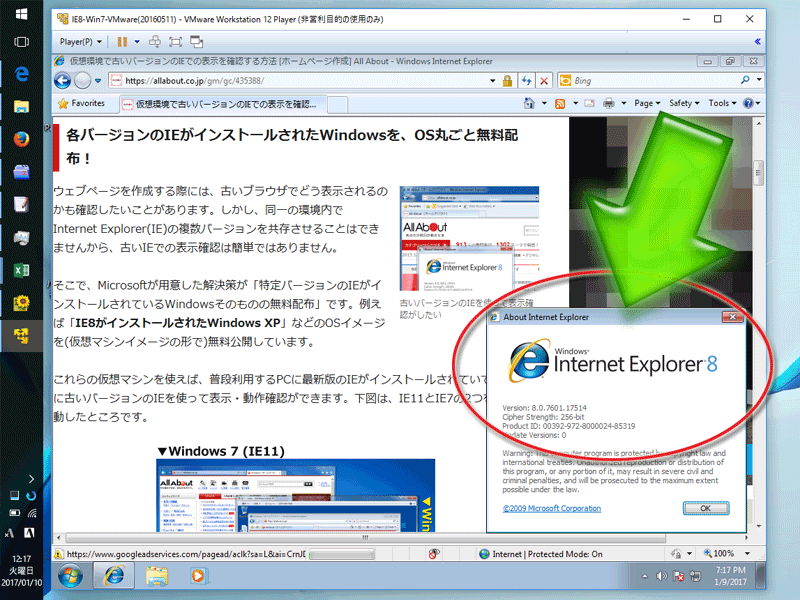Click the VMware pause virtual machine icon
The width and height of the screenshot is (800, 600).
[122, 42]
